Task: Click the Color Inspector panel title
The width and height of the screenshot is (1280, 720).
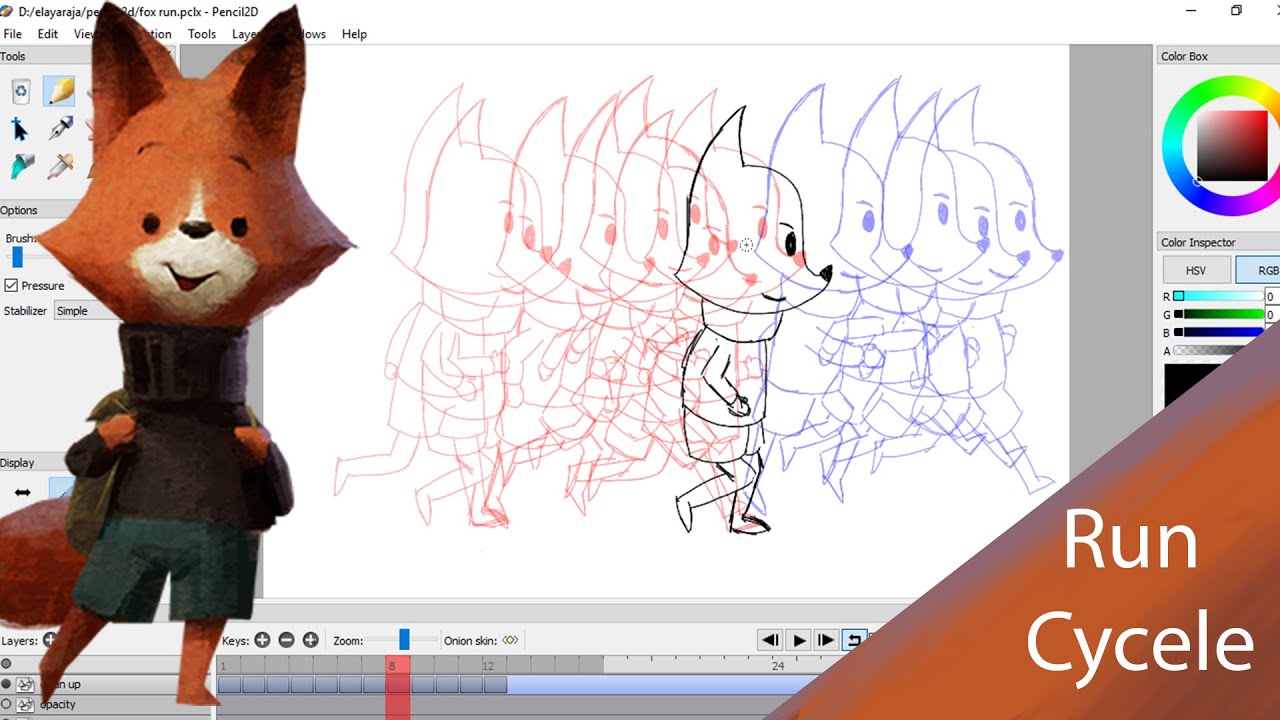Action: tap(1198, 242)
